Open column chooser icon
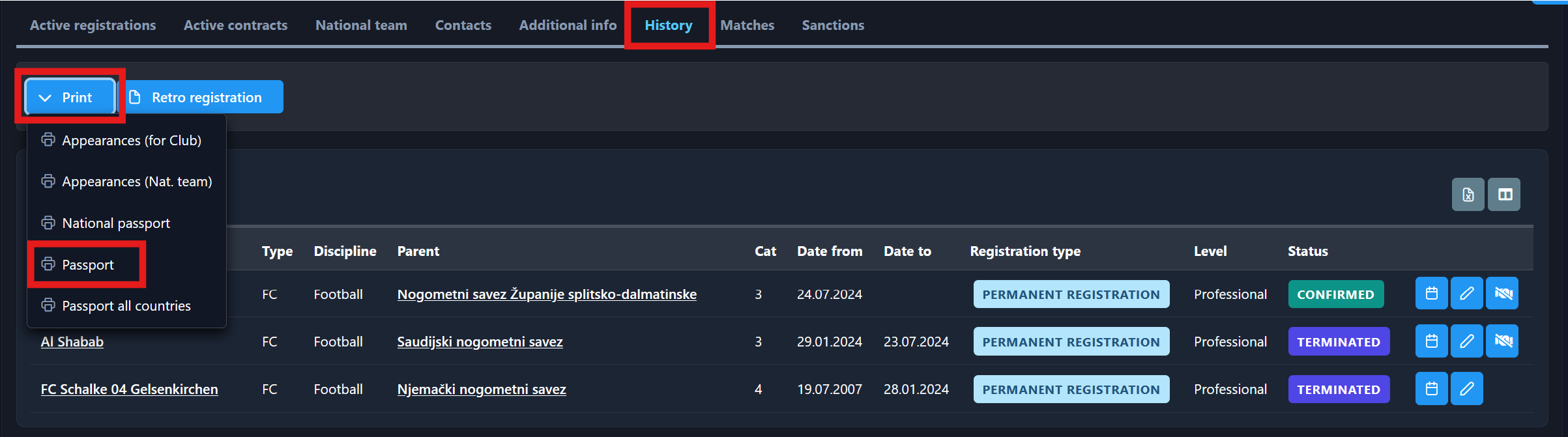Viewport: 1568px width, 437px height. pyautogui.click(x=1504, y=195)
